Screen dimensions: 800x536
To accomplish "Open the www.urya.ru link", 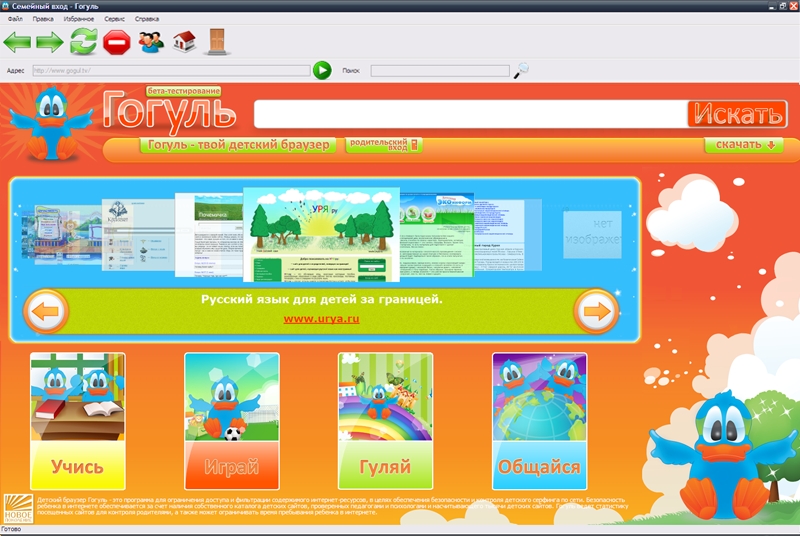I will click(x=321, y=319).
